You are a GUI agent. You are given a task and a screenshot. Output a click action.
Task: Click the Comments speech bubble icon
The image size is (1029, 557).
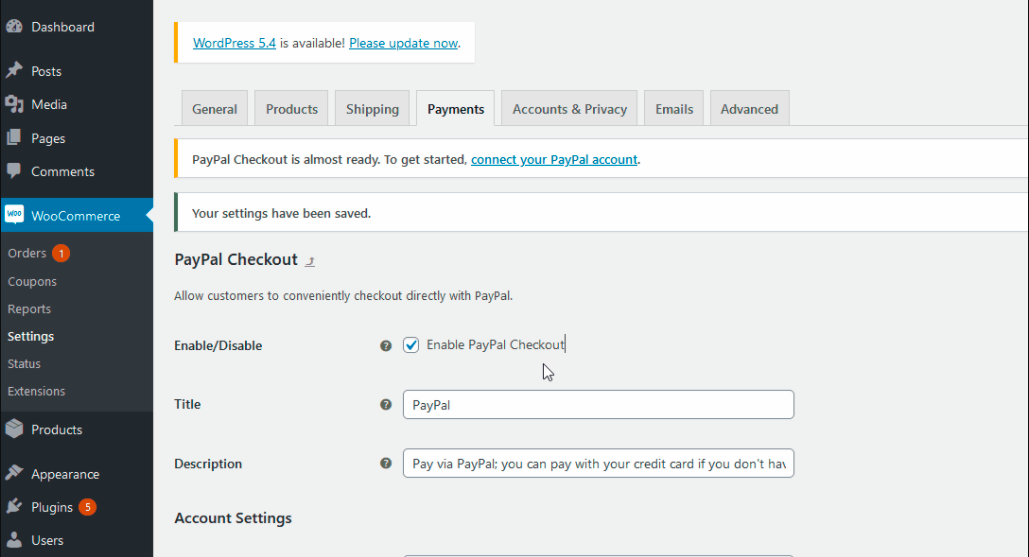point(14,171)
